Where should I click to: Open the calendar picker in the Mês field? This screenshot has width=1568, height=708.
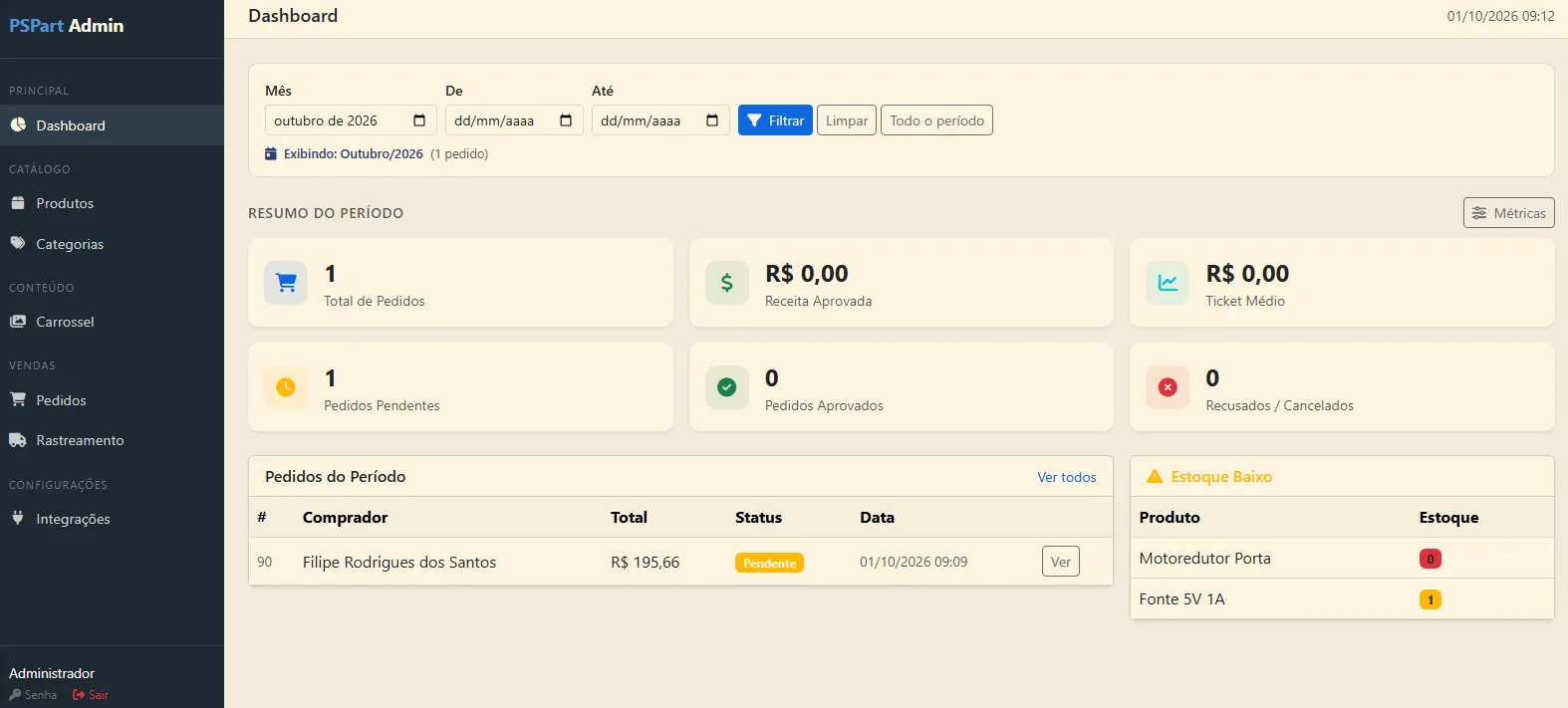419,120
